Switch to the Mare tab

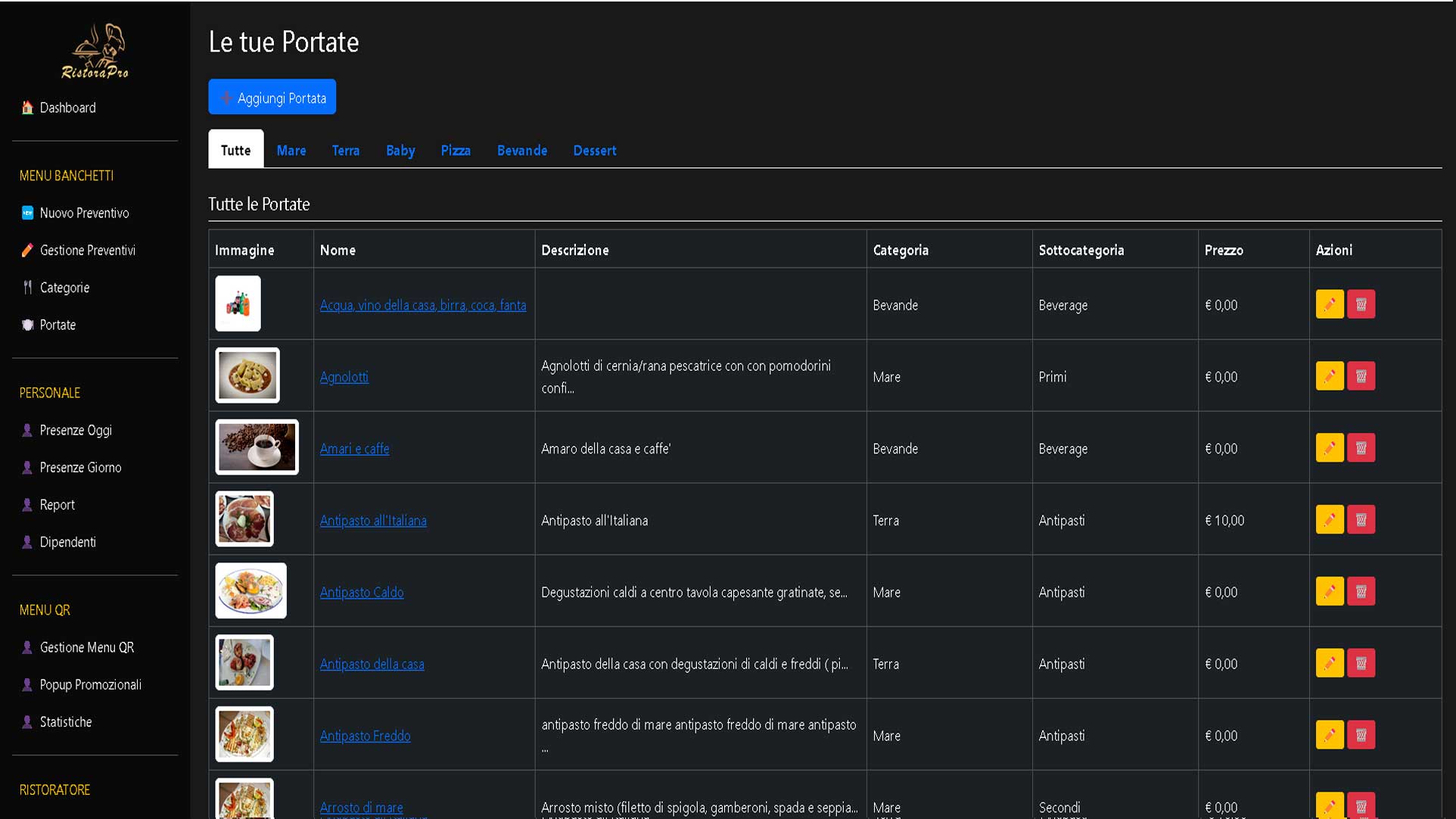[291, 150]
